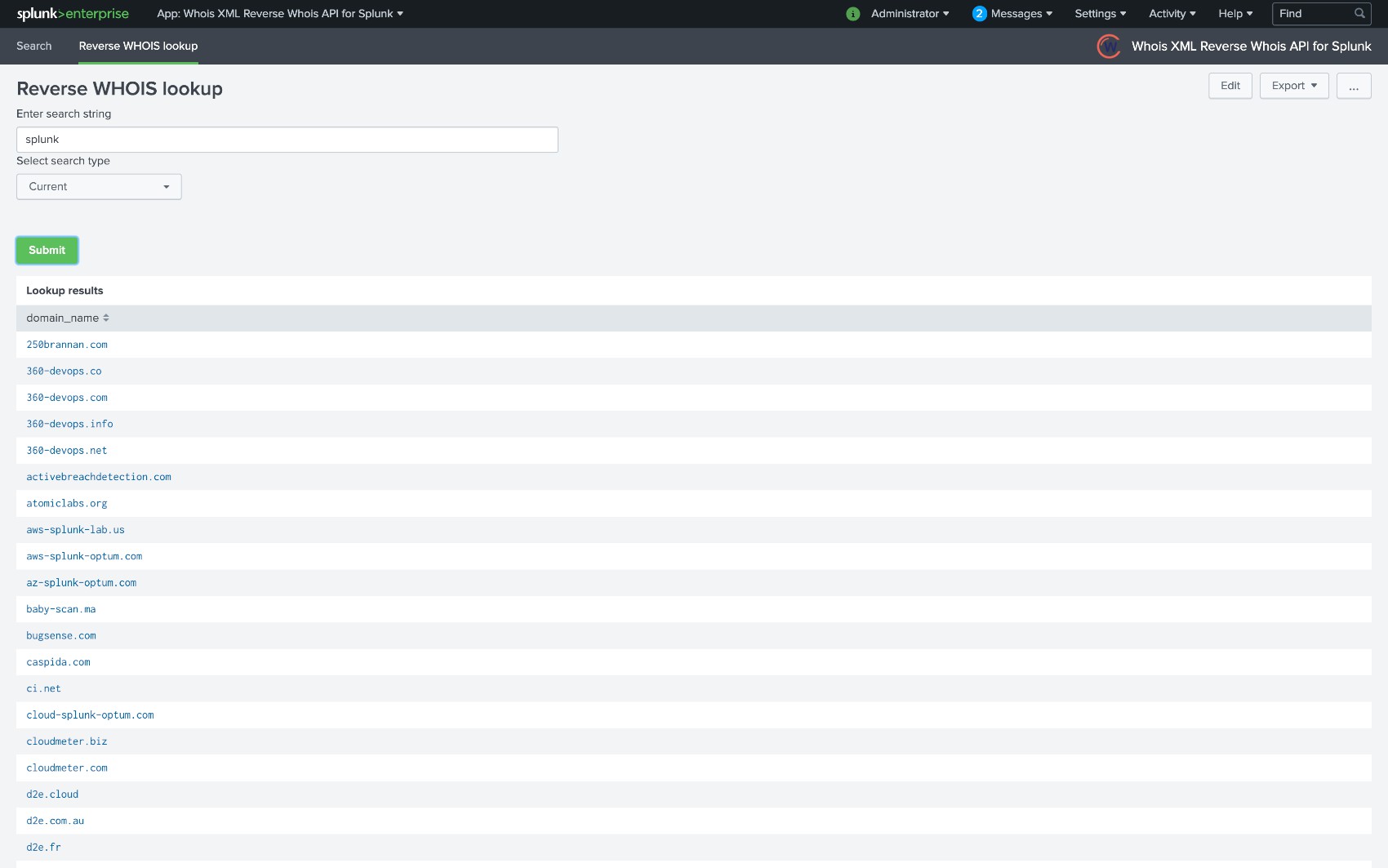Select the aws-splunk-optum.com row

[x=694, y=557]
